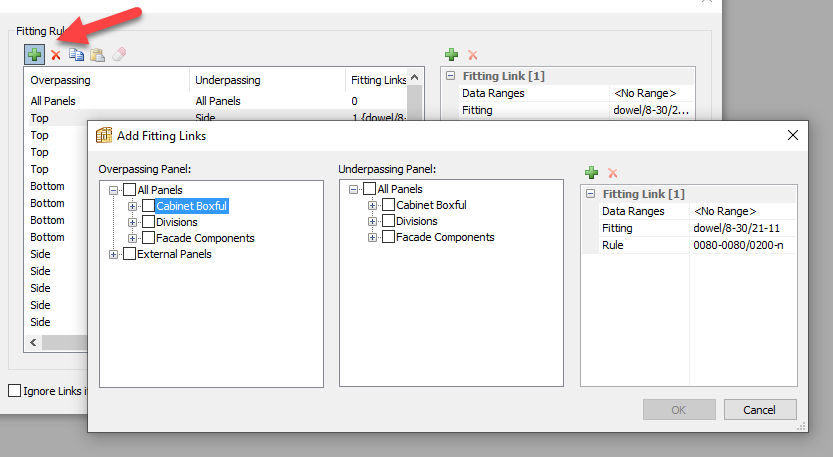Tick the External Panels checkbox

click(x=129, y=254)
